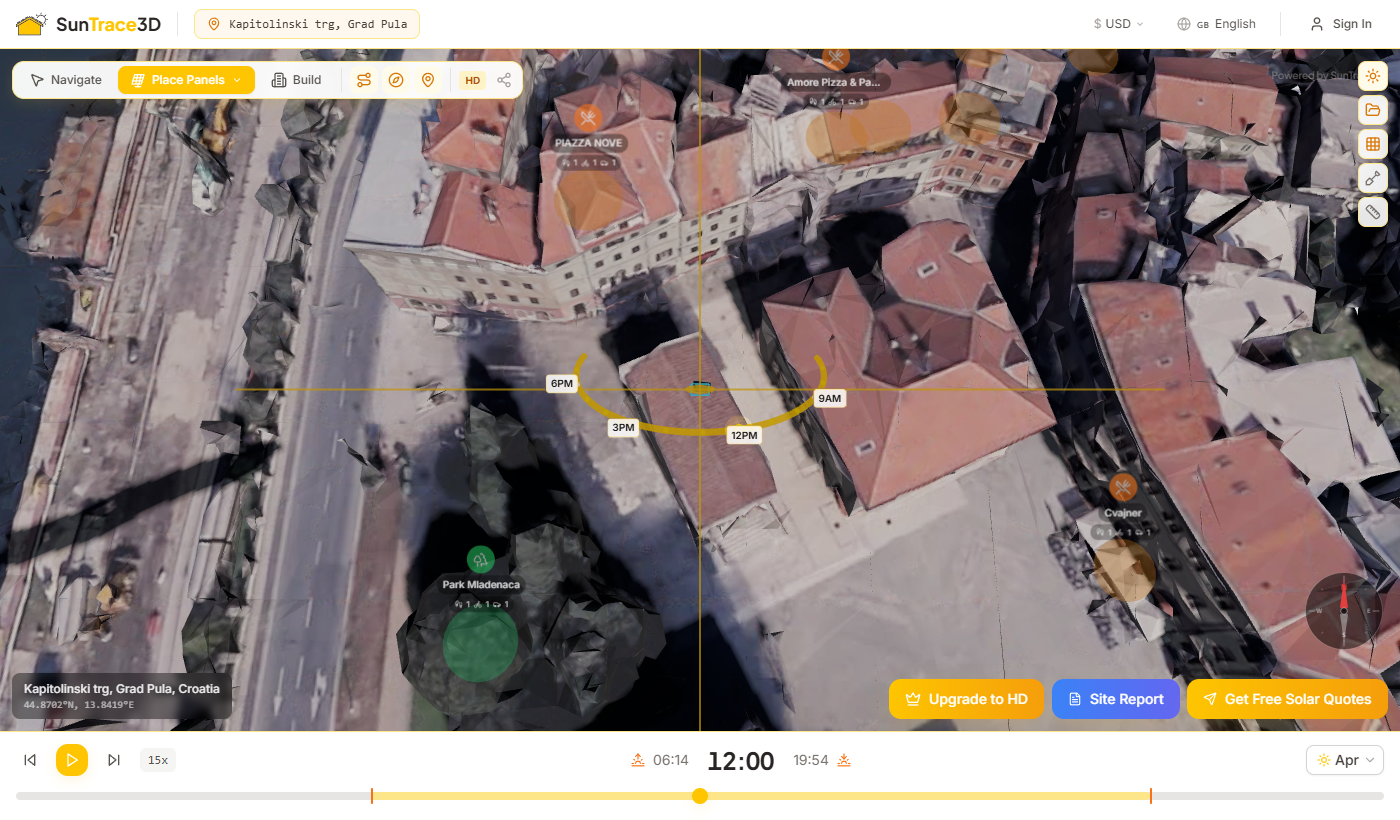Toggle the sun icon in right sidebar
This screenshot has width=1400, height=820.
[x=1372, y=76]
